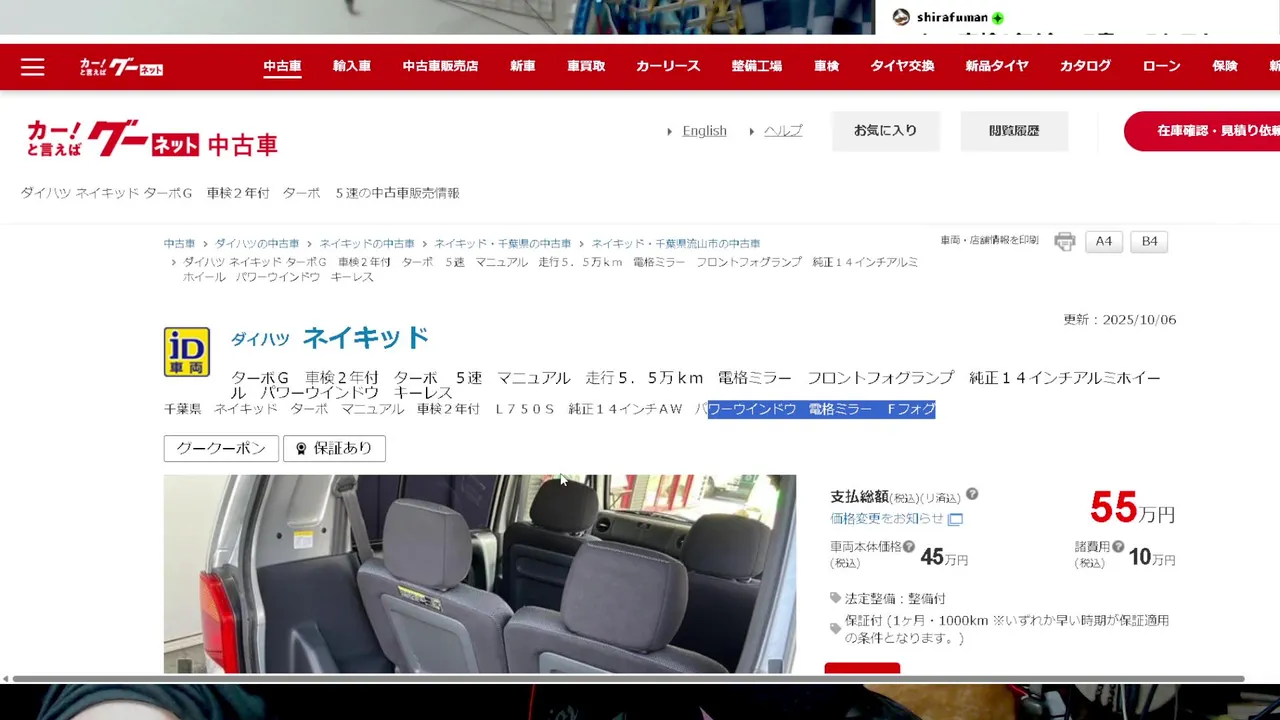The width and height of the screenshot is (1280, 720).
Task: Open the 中古車 tab in the red navigation bar
Action: [282, 66]
